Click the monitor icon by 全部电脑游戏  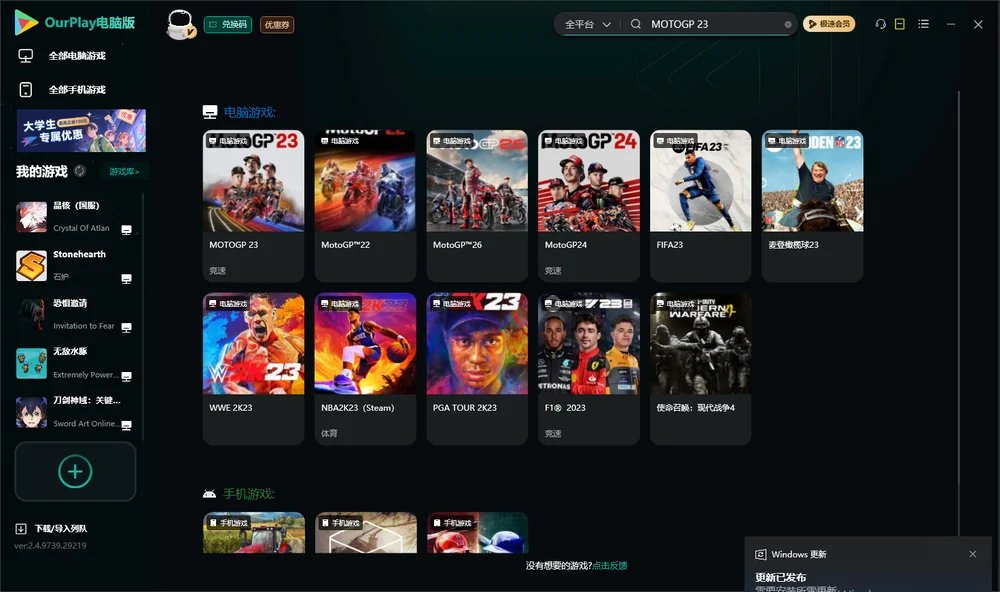[x=26, y=56]
